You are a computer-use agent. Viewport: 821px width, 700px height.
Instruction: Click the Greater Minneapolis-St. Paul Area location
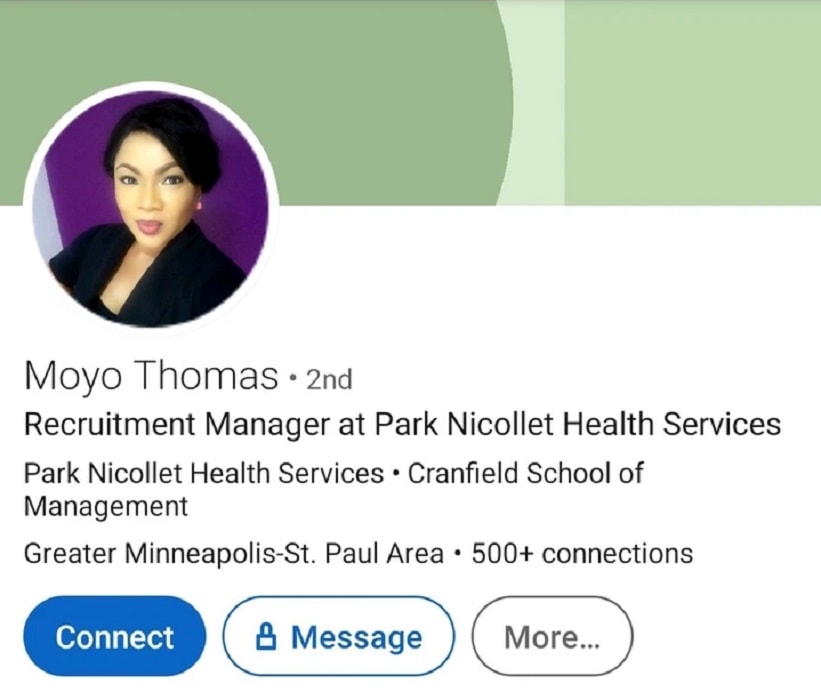click(234, 554)
